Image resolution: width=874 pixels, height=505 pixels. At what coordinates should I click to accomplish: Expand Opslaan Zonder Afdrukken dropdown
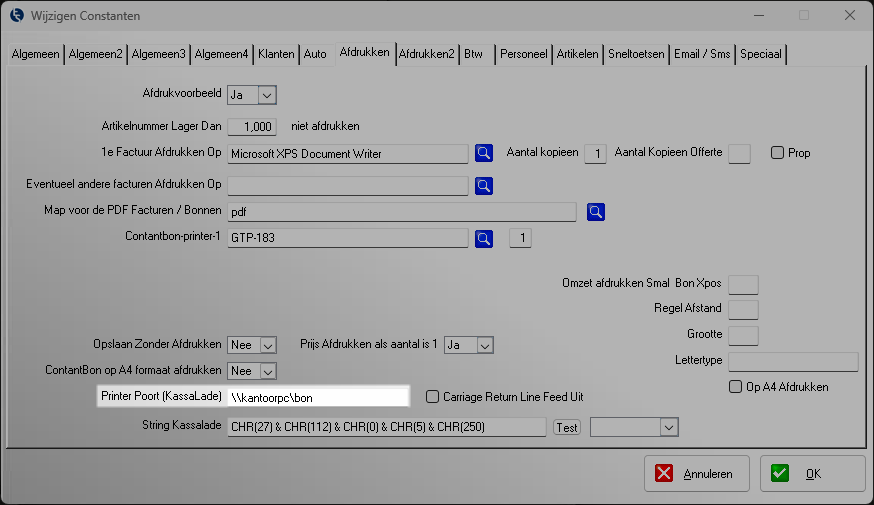pos(267,345)
